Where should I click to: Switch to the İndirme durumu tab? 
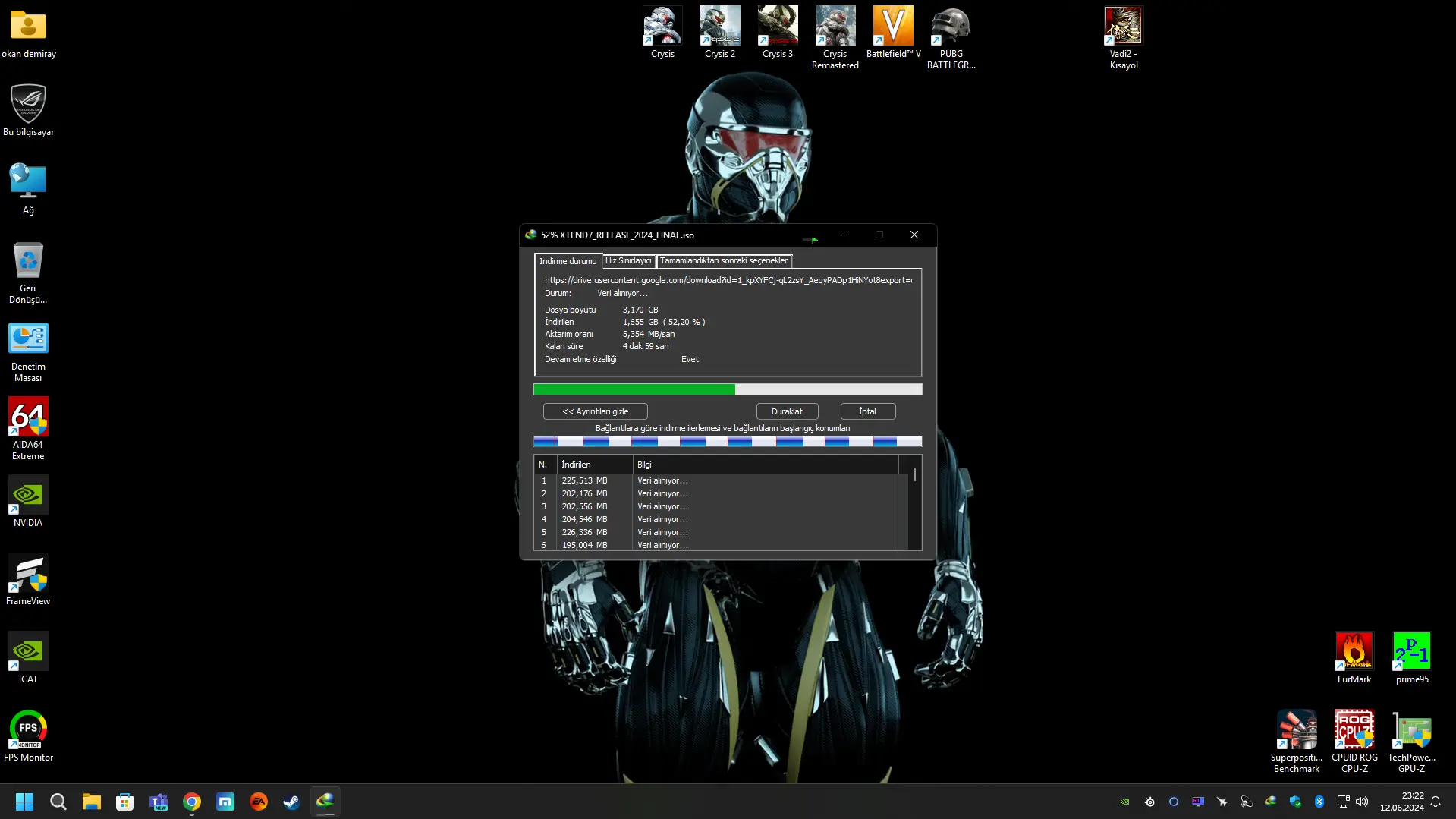click(x=568, y=261)
